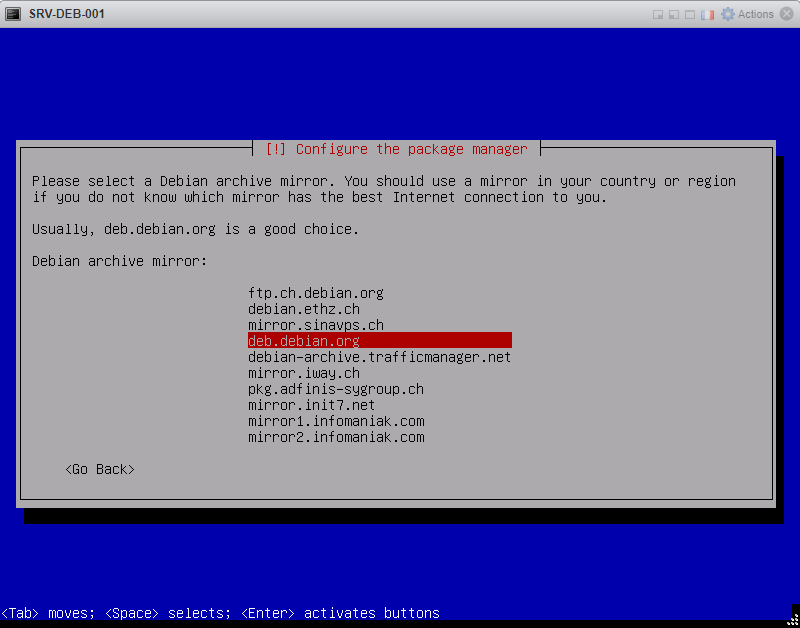The image size is (800, 628).
Task: Click the Debian archive mirror label
Action: pos(119,261)
